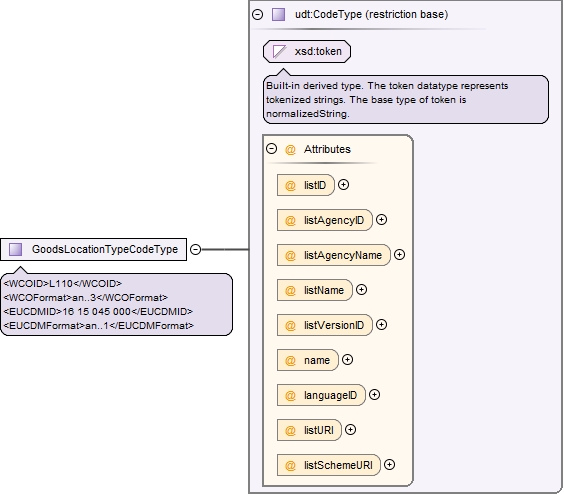Select the GoodsLocationTypeCodeType label

coord(105,249)
